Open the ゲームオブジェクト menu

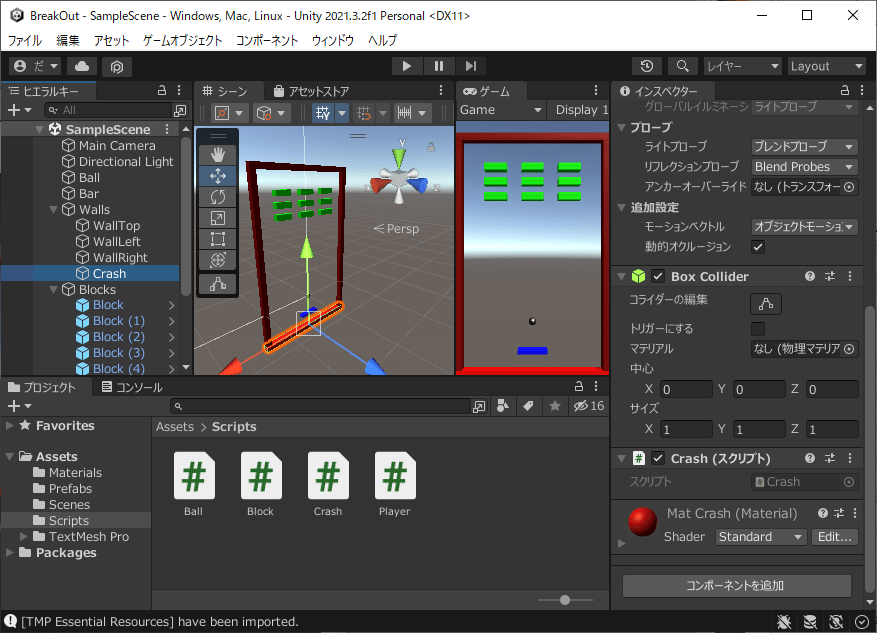click(182, 40)
